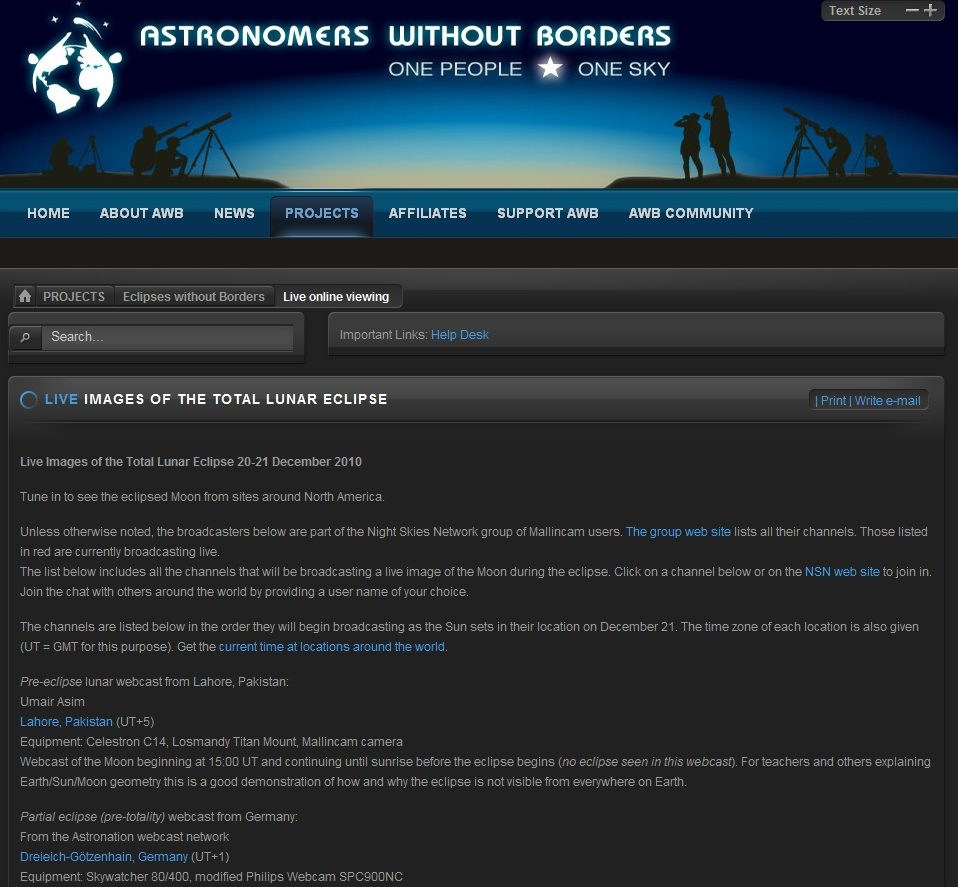The image size is (958, 887).
Task: Click the Text Size label
Action: pyautogui.click(x=855, y=10)
